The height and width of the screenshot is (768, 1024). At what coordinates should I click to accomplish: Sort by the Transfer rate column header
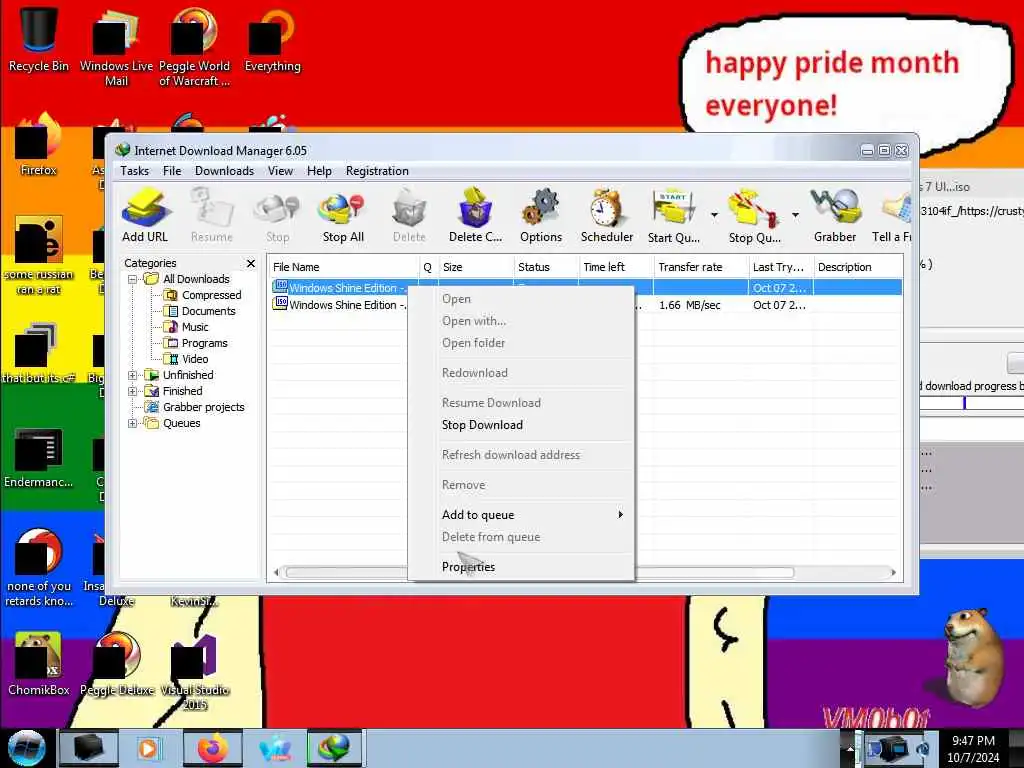click(x=701, y=267)
